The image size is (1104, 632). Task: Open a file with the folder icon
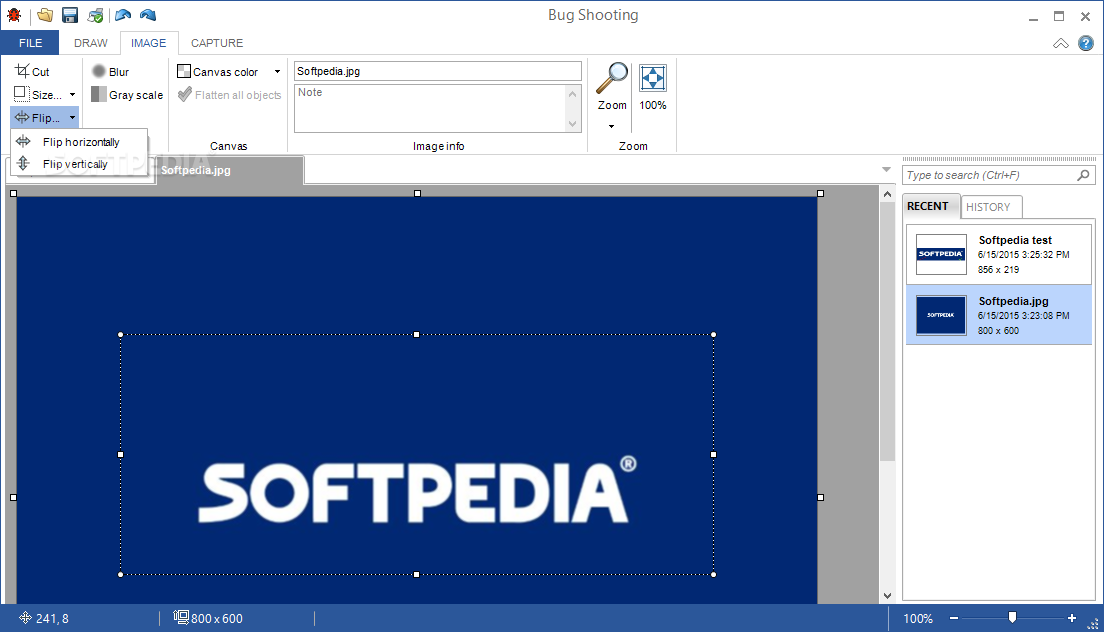pos(45,15)
